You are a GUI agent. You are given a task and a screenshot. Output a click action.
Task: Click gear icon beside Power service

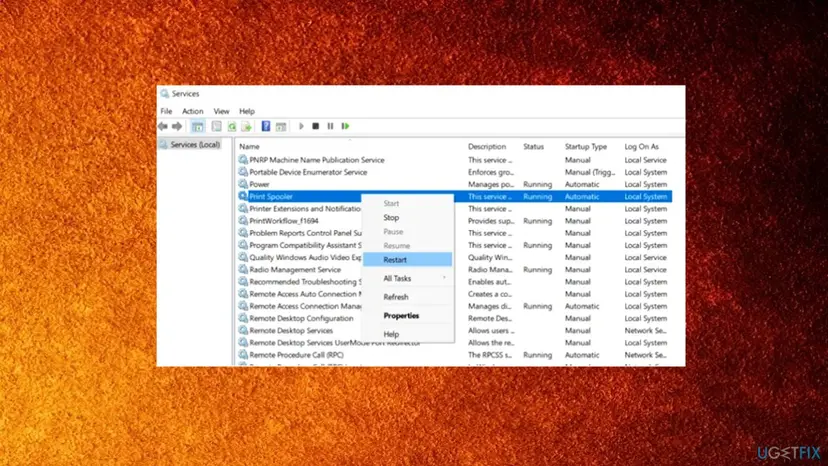pos(243,184)
